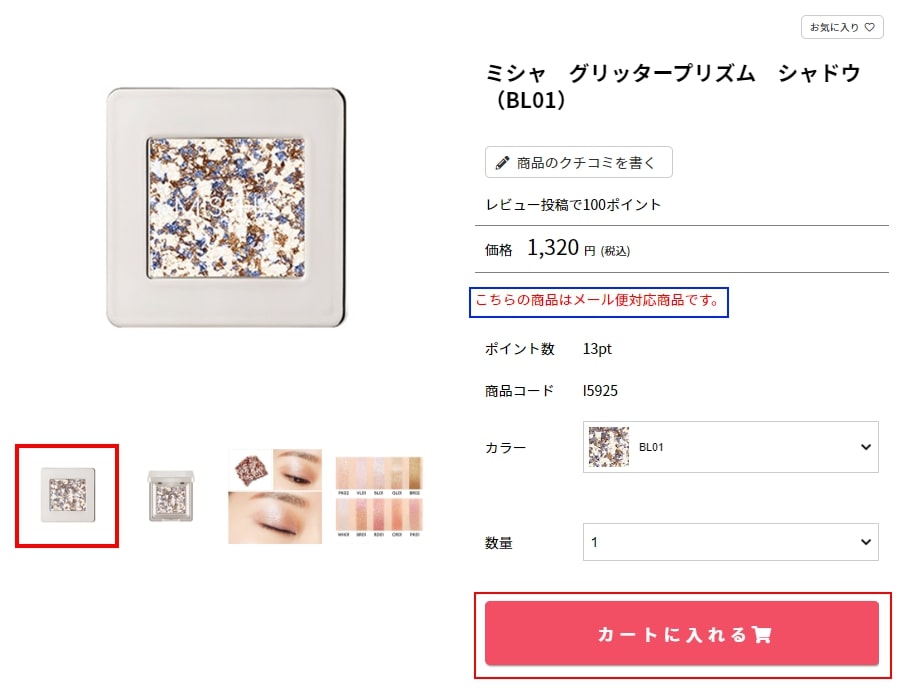900x695 pixels.
Task: Open the quantity selector showing 1
Action: coord(730,542)
